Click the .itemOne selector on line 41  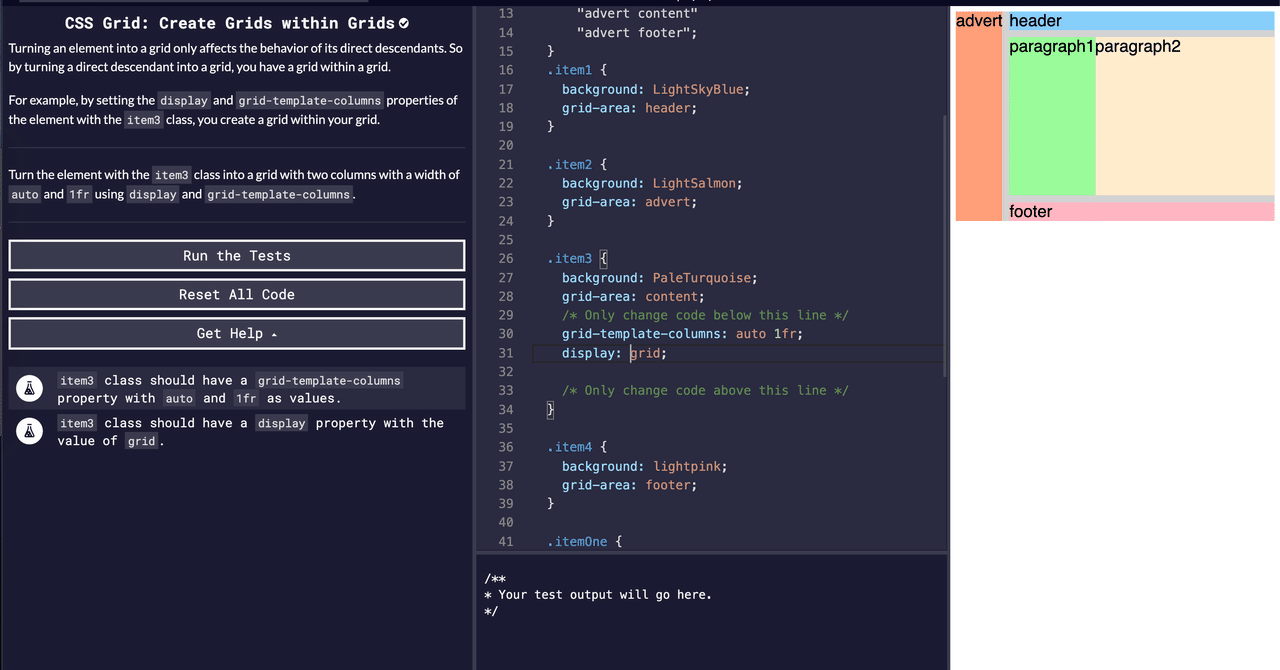tap(577, 541)
